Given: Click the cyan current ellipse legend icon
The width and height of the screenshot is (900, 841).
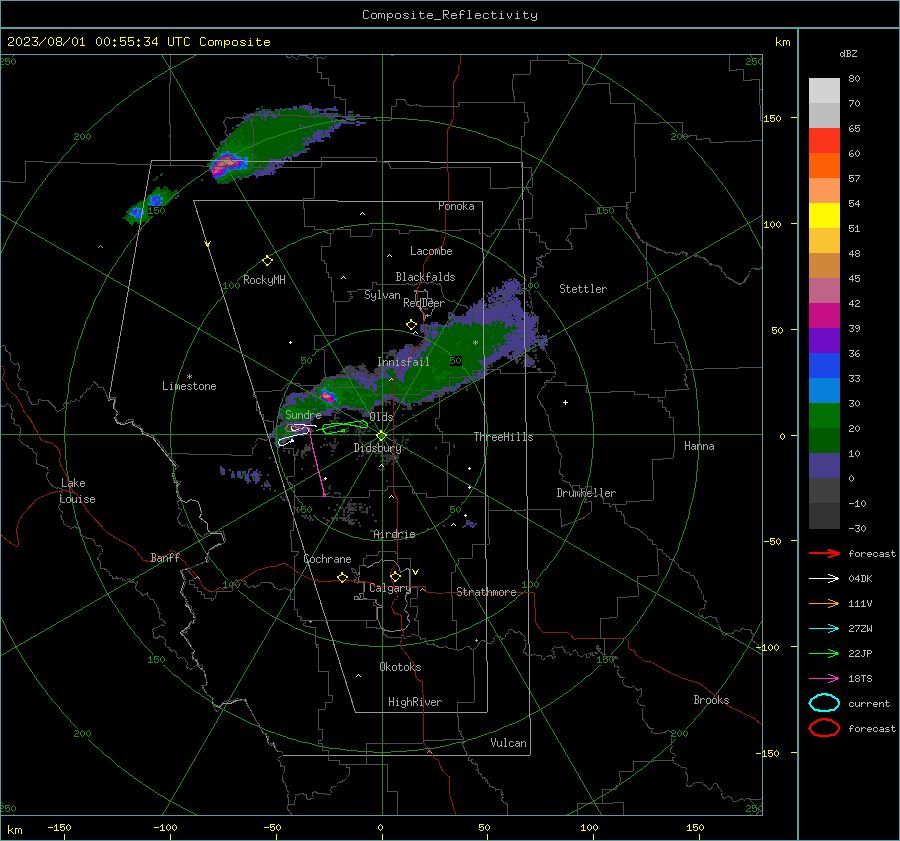Looking at the screenshot, I should tap(824, 703).
